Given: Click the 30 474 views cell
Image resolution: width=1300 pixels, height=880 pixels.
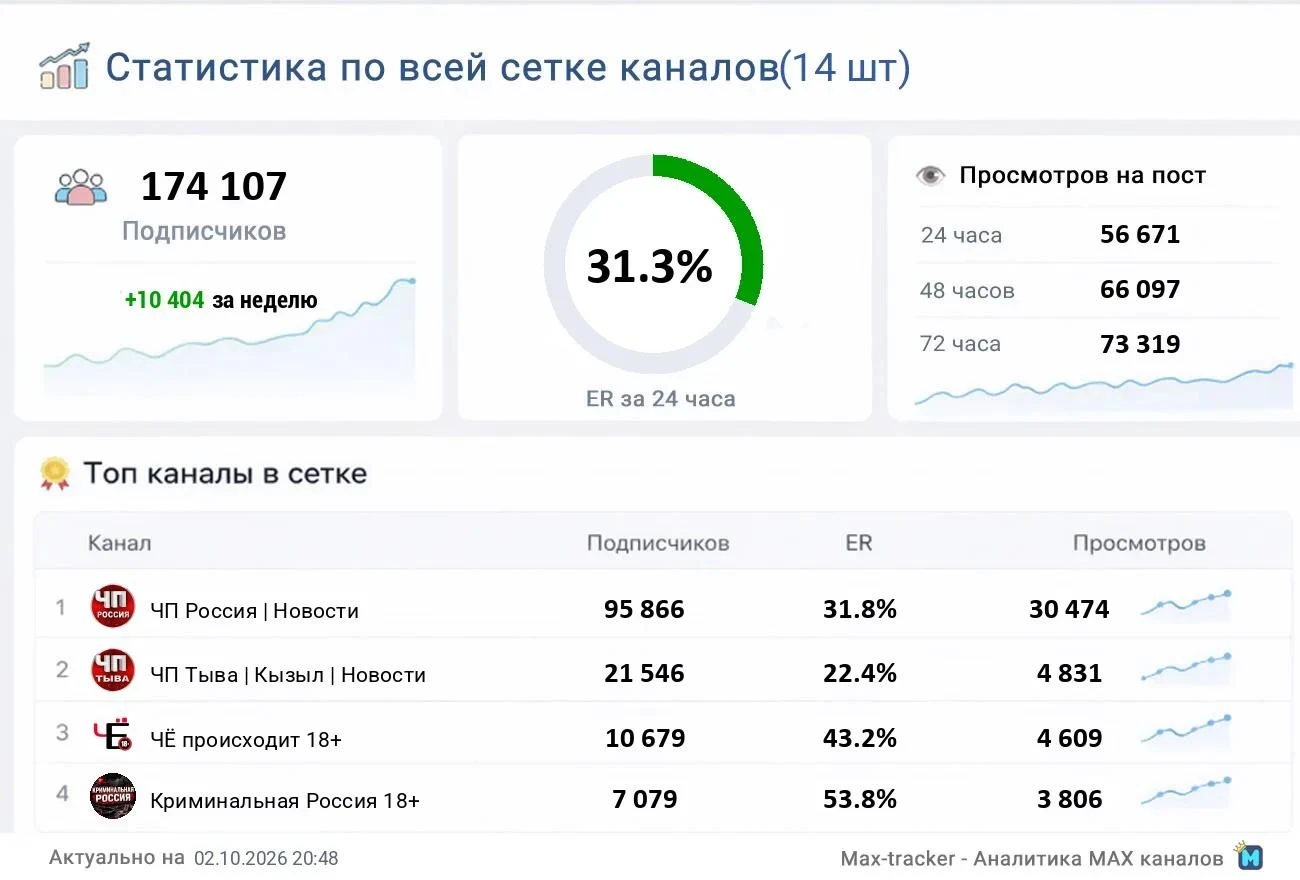Looking at the screenshot, I should (1069, 609).
